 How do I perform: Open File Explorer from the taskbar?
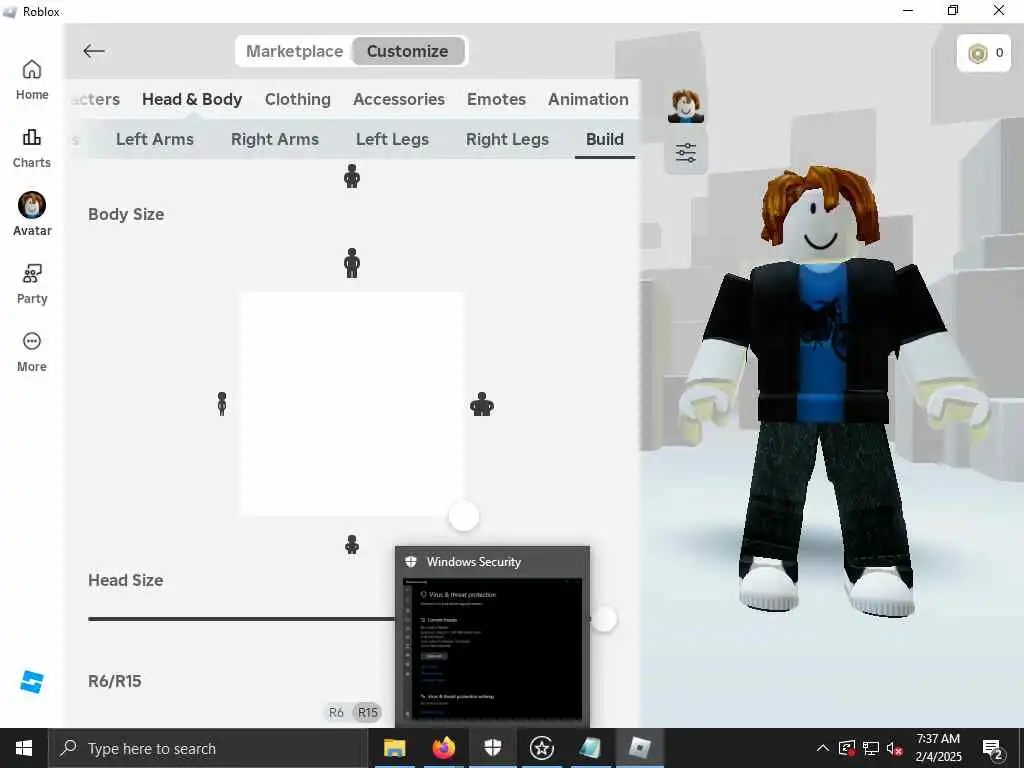[x=394, y=748]
